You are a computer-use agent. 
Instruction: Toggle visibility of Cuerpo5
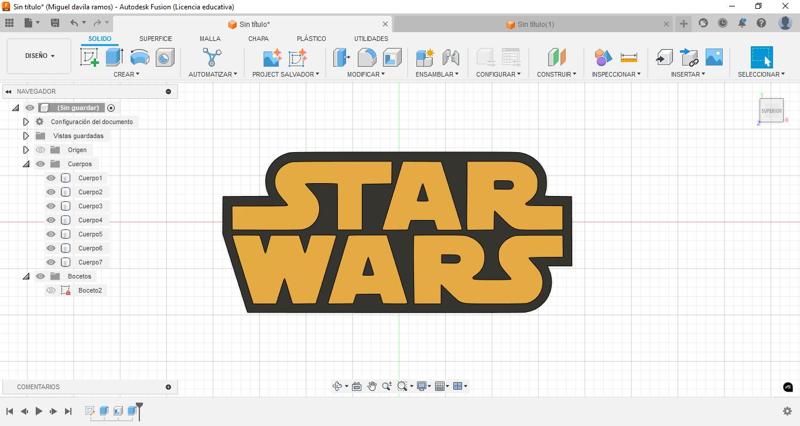tap(51, 234)
